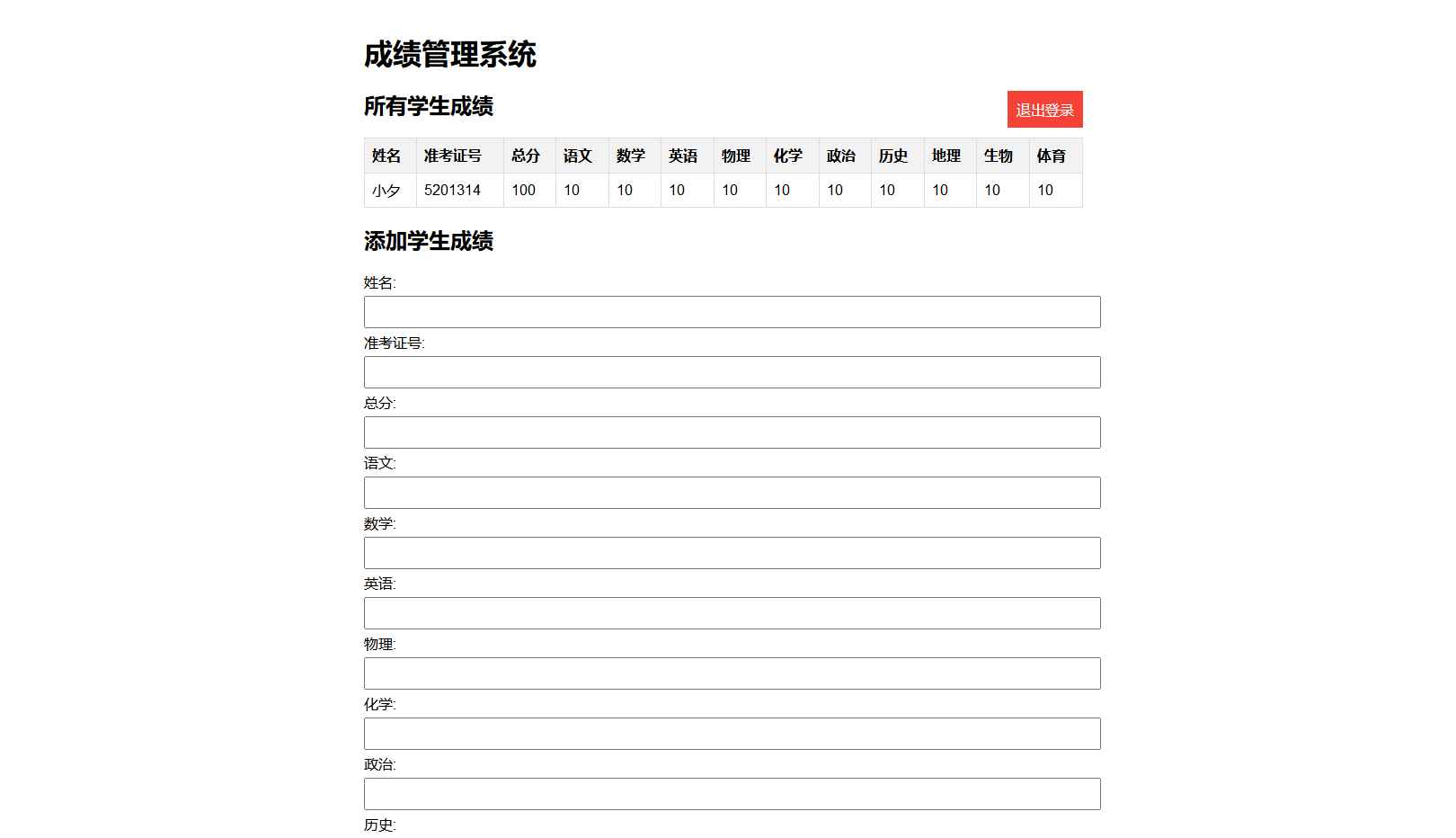Click the 所有学生成绩 section heading
Viewport: 1456px width, 838px height.
point(430,105)
